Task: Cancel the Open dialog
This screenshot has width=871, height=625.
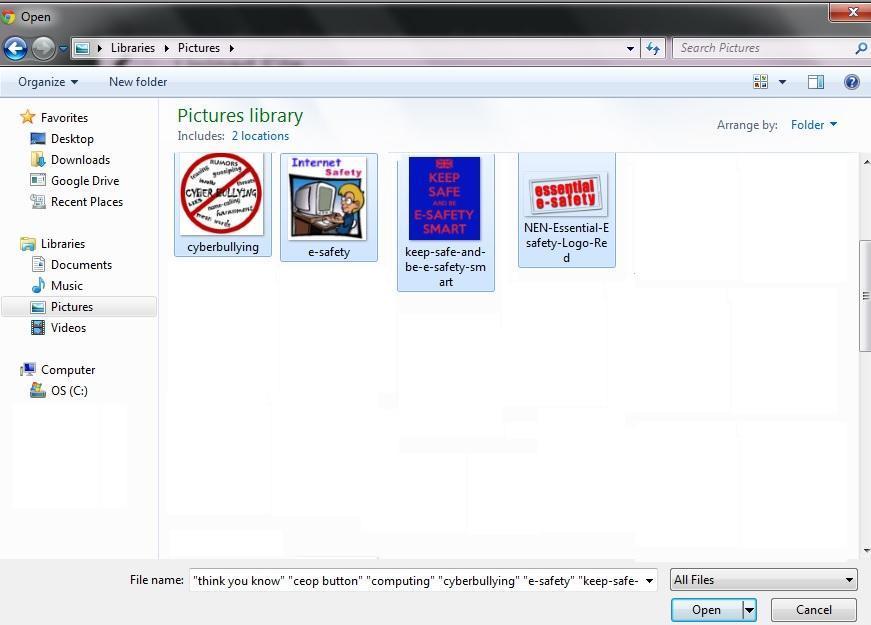Action: (x=814, y=610)
